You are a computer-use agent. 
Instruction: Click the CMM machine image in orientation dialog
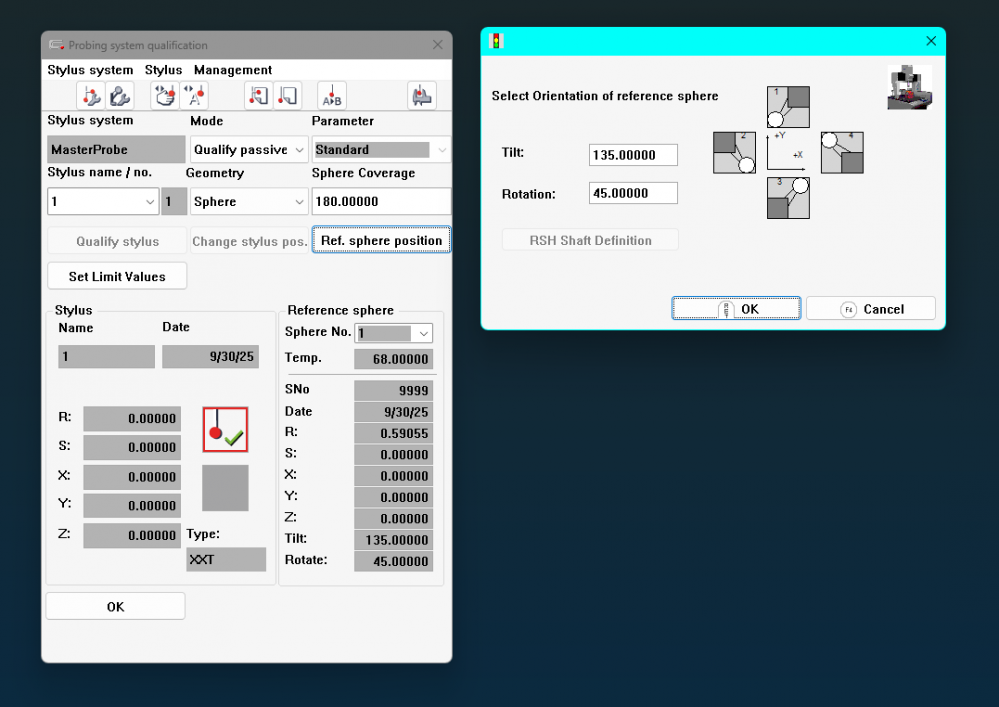(909, 87)
